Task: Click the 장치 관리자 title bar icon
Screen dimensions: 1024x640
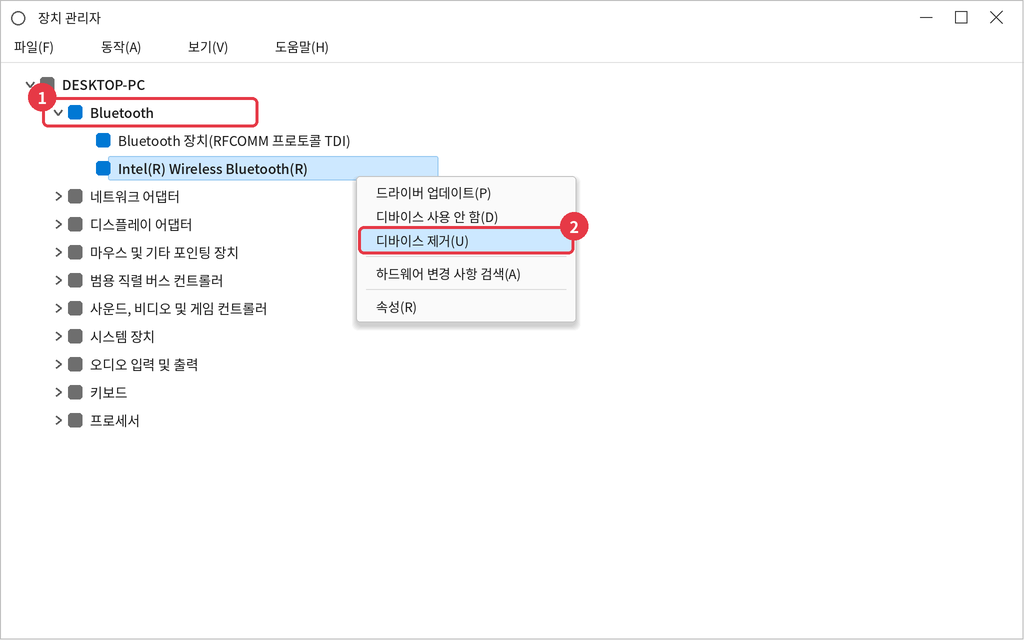Action: (x=18, y=18)
